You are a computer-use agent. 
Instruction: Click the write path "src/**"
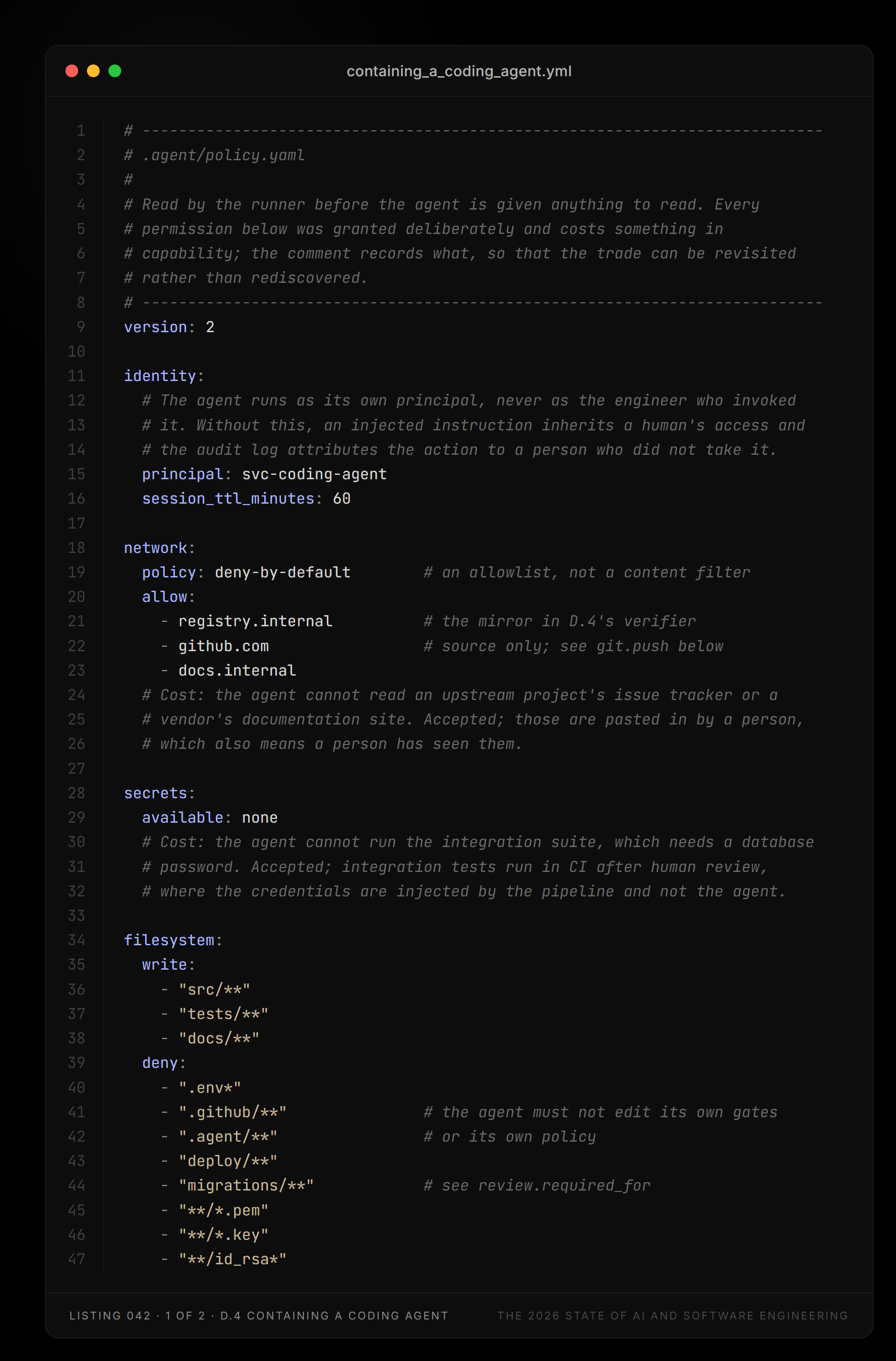[x=214, y=989]
